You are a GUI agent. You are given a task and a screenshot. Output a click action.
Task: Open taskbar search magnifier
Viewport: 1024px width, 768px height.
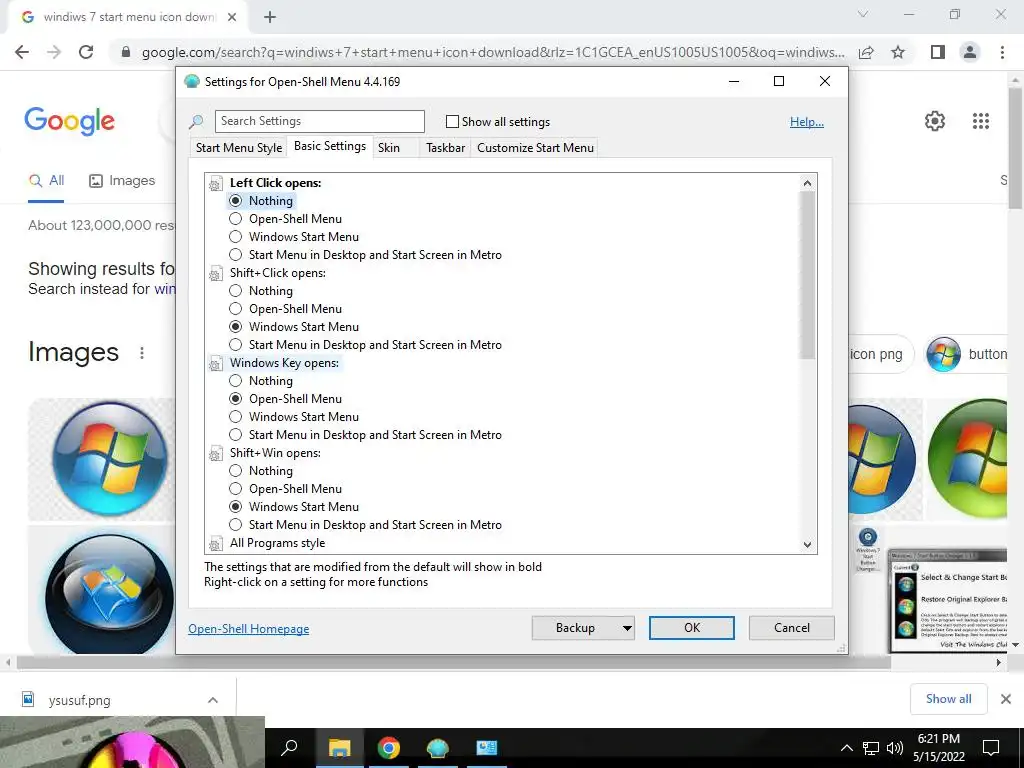289,747
